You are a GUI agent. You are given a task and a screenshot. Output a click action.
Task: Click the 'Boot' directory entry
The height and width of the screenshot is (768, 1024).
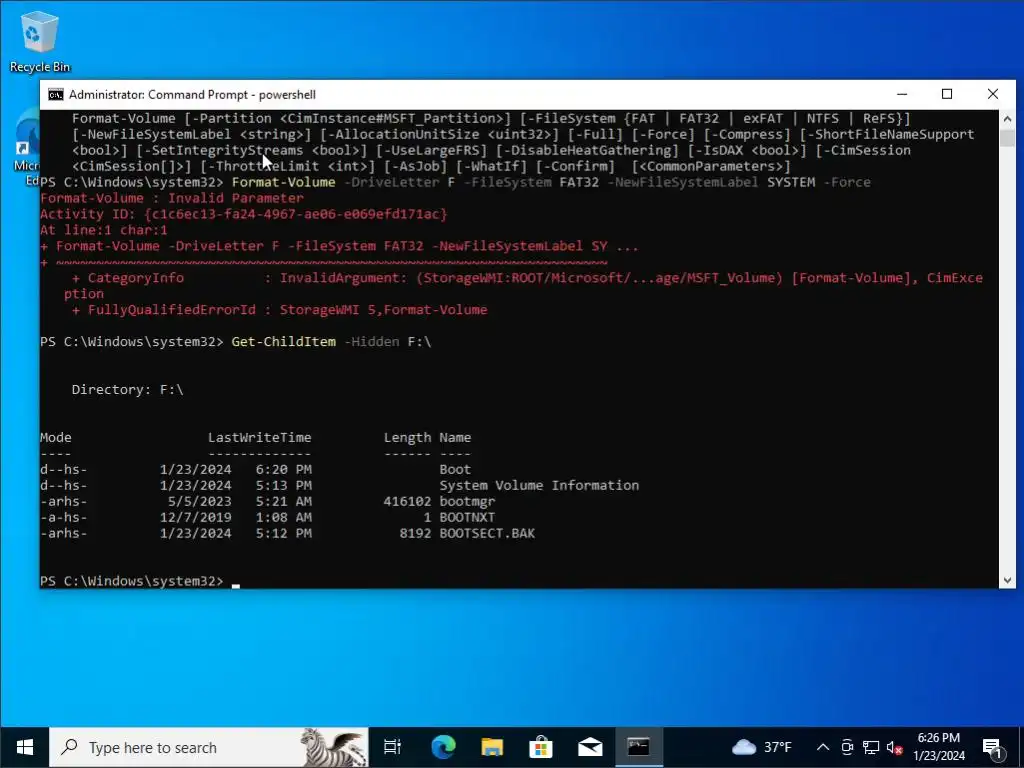(455, 469)
